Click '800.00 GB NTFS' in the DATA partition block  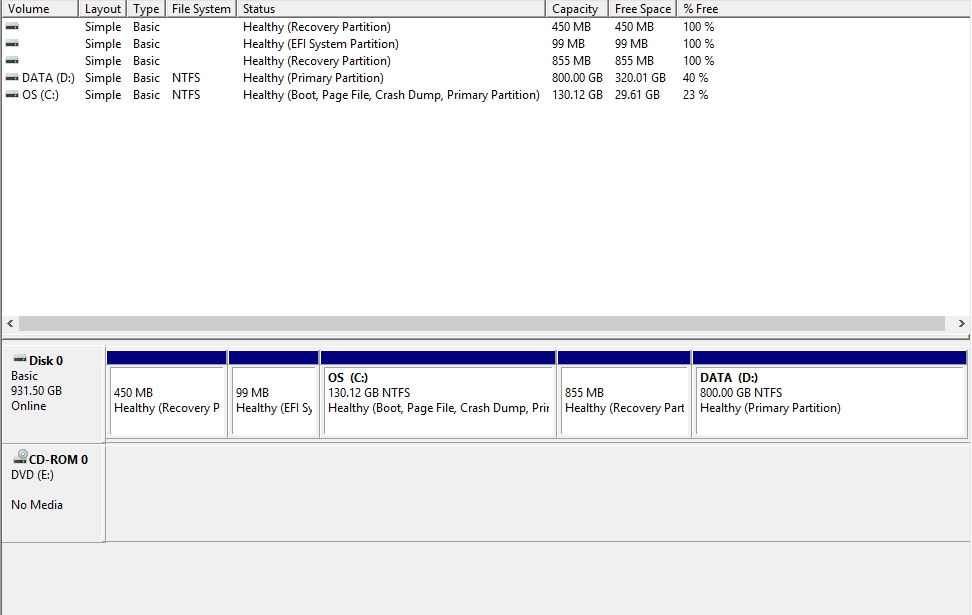coord(741,392)
